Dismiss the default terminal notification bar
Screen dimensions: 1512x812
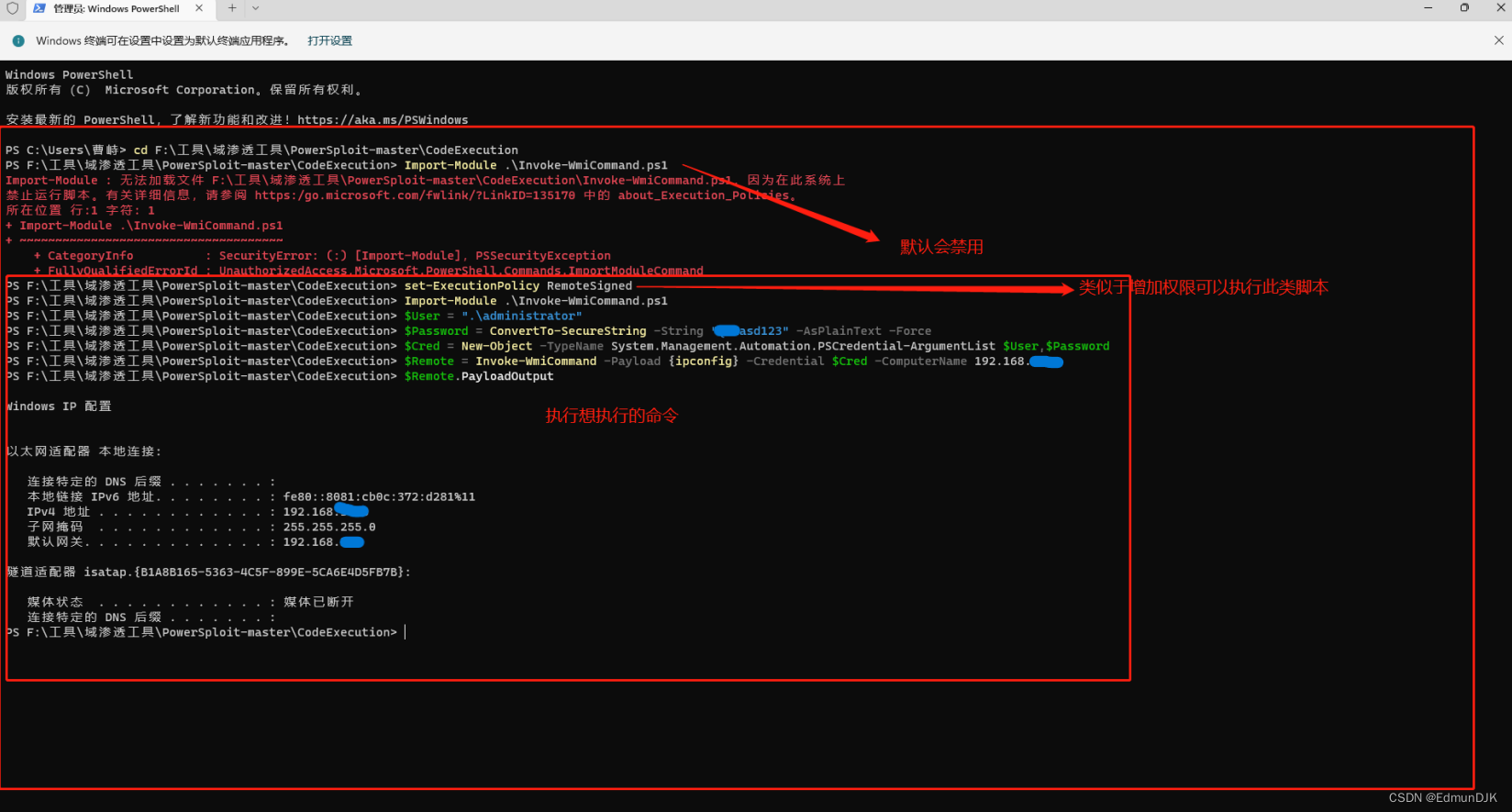coord(1498,40)
